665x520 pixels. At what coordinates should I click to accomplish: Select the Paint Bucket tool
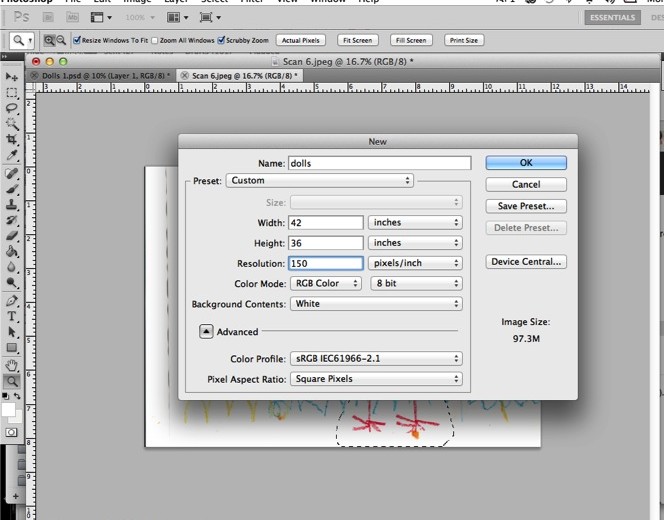(x=11, y=252)
